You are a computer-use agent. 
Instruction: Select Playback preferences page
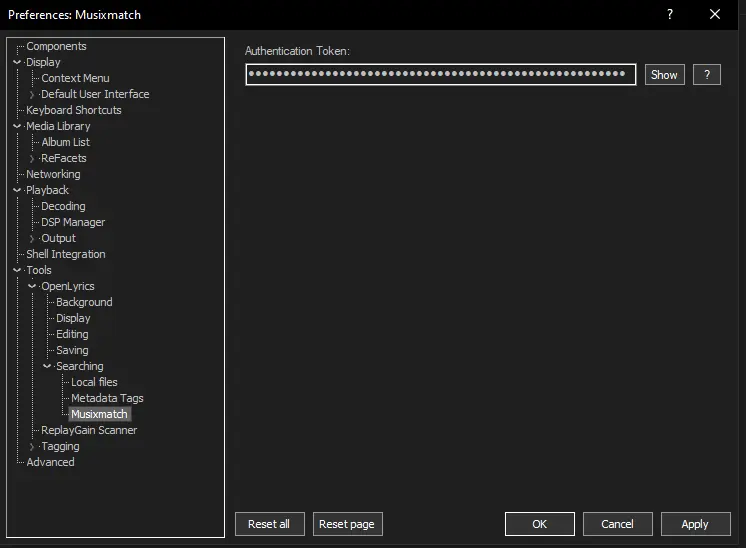point(47,190)
